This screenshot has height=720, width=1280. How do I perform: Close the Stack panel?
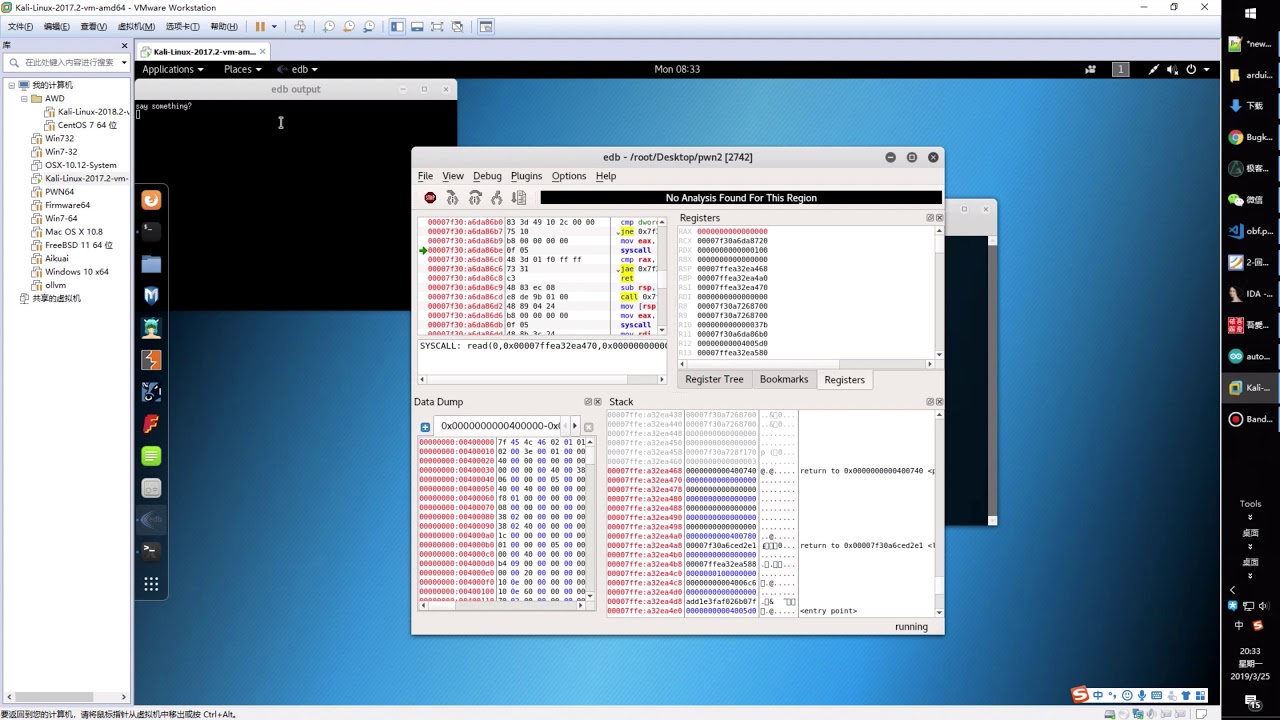point(939,402)
